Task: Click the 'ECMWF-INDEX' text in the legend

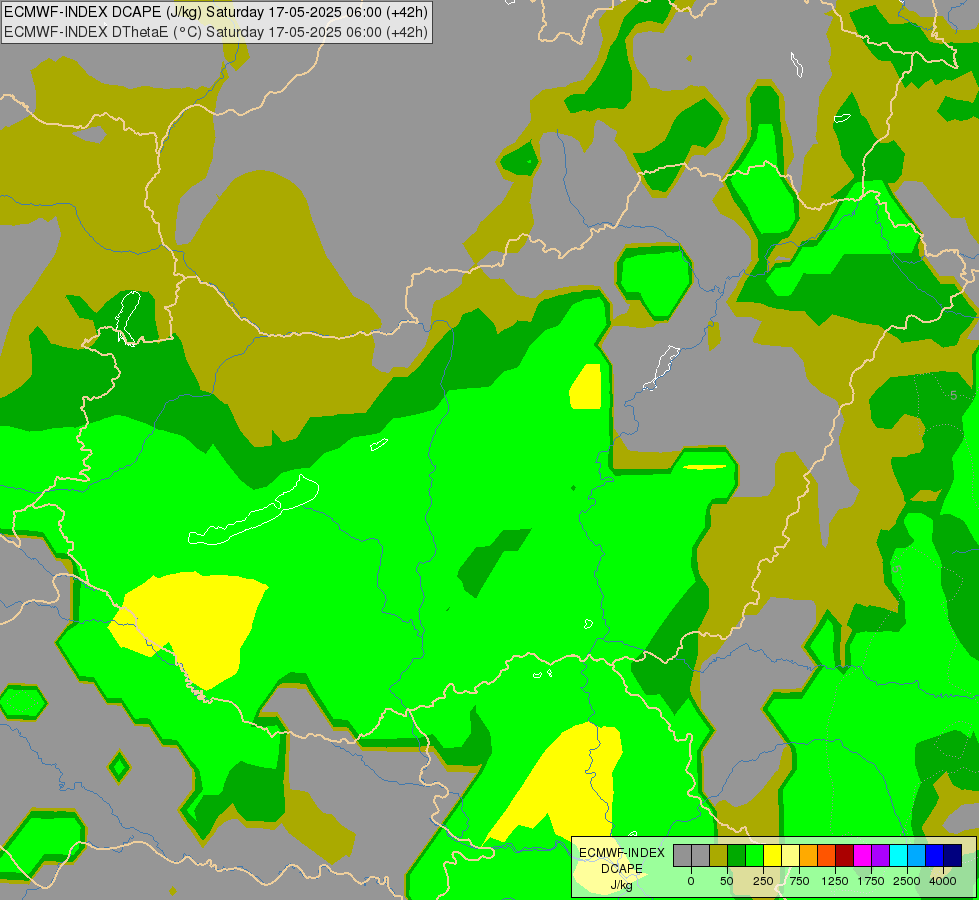Action: coord(622,853)
